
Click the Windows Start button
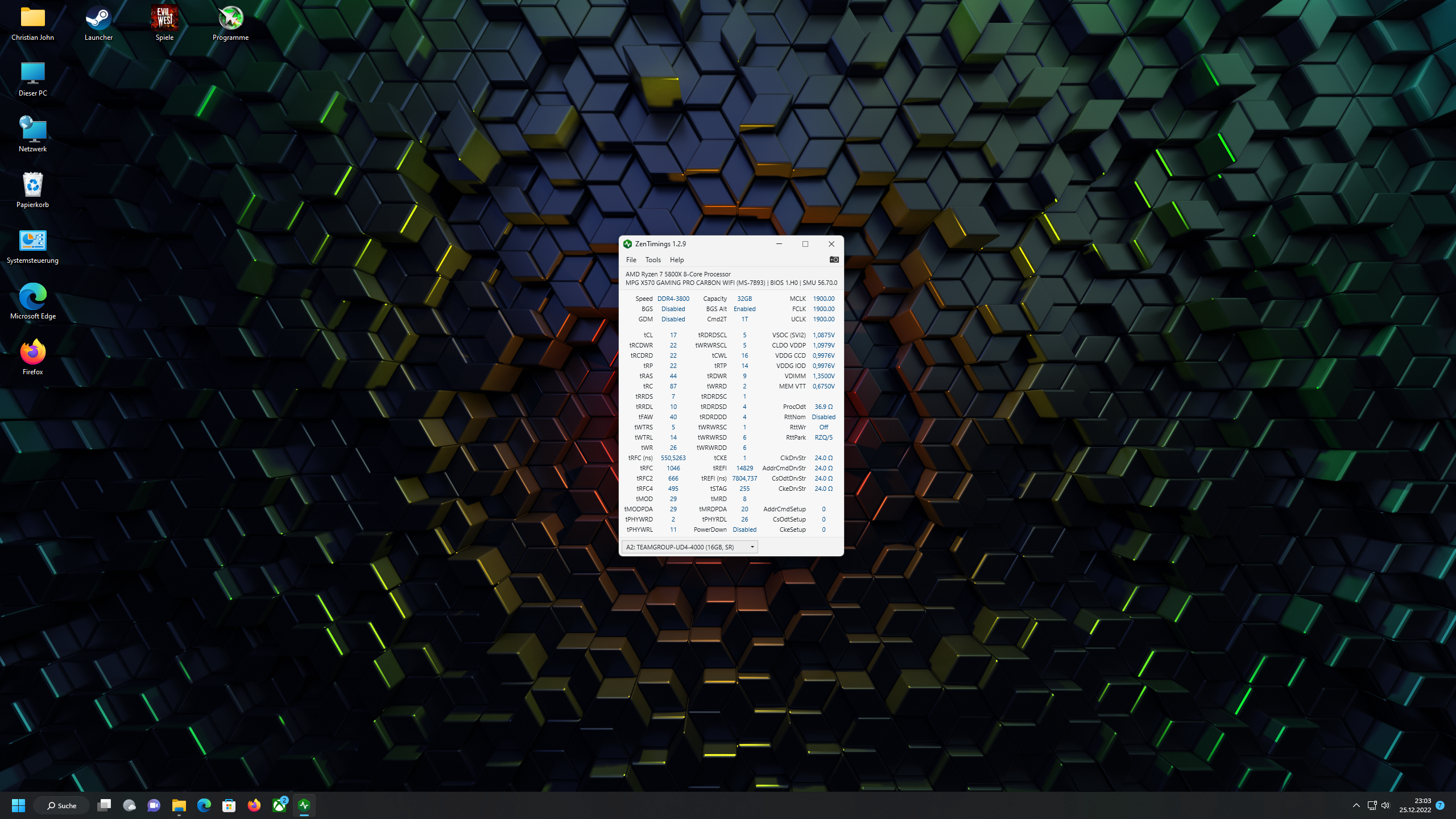click(x=18, y=805)
